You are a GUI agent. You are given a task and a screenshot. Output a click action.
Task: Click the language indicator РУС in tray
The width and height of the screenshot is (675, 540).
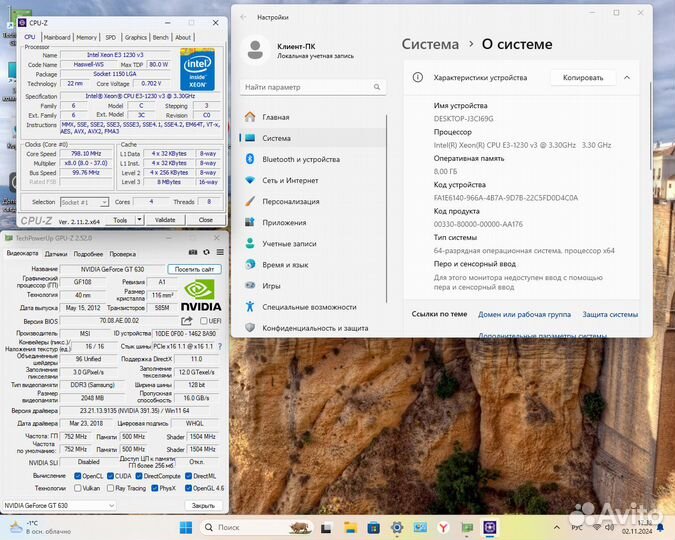click(577, 528)
